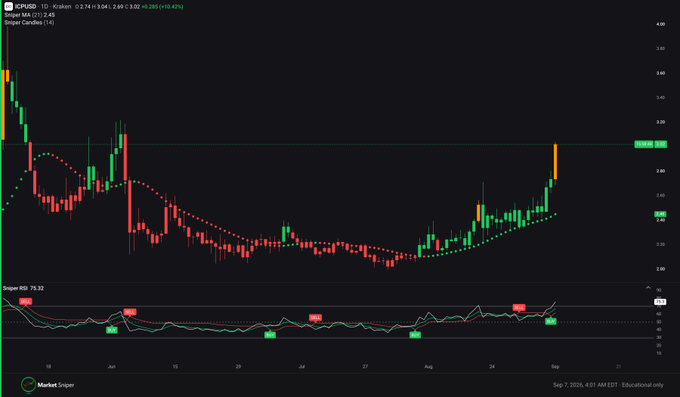Click the 1D interval label

tap(44, 7)
